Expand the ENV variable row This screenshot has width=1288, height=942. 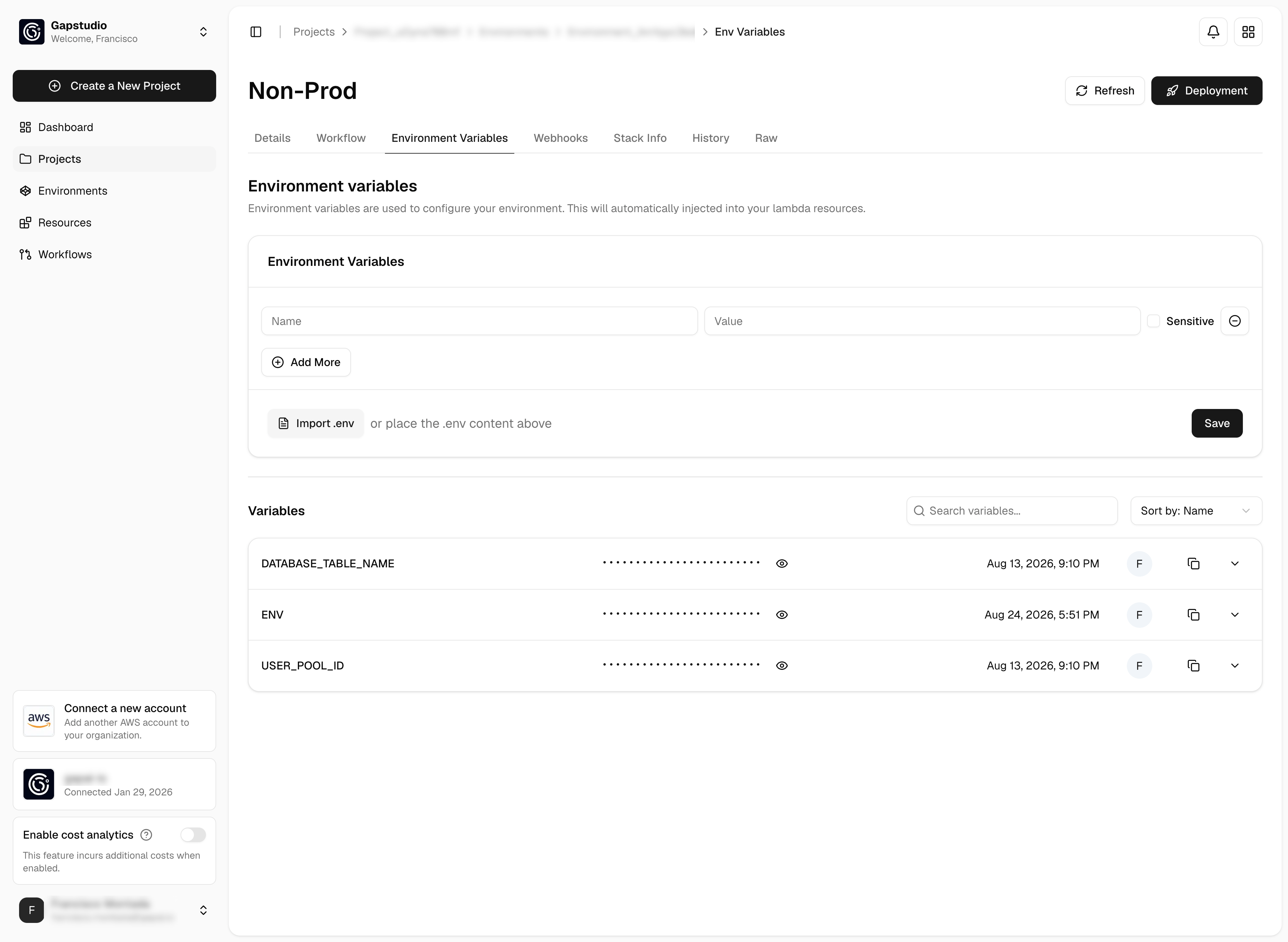click(1235, 615)
